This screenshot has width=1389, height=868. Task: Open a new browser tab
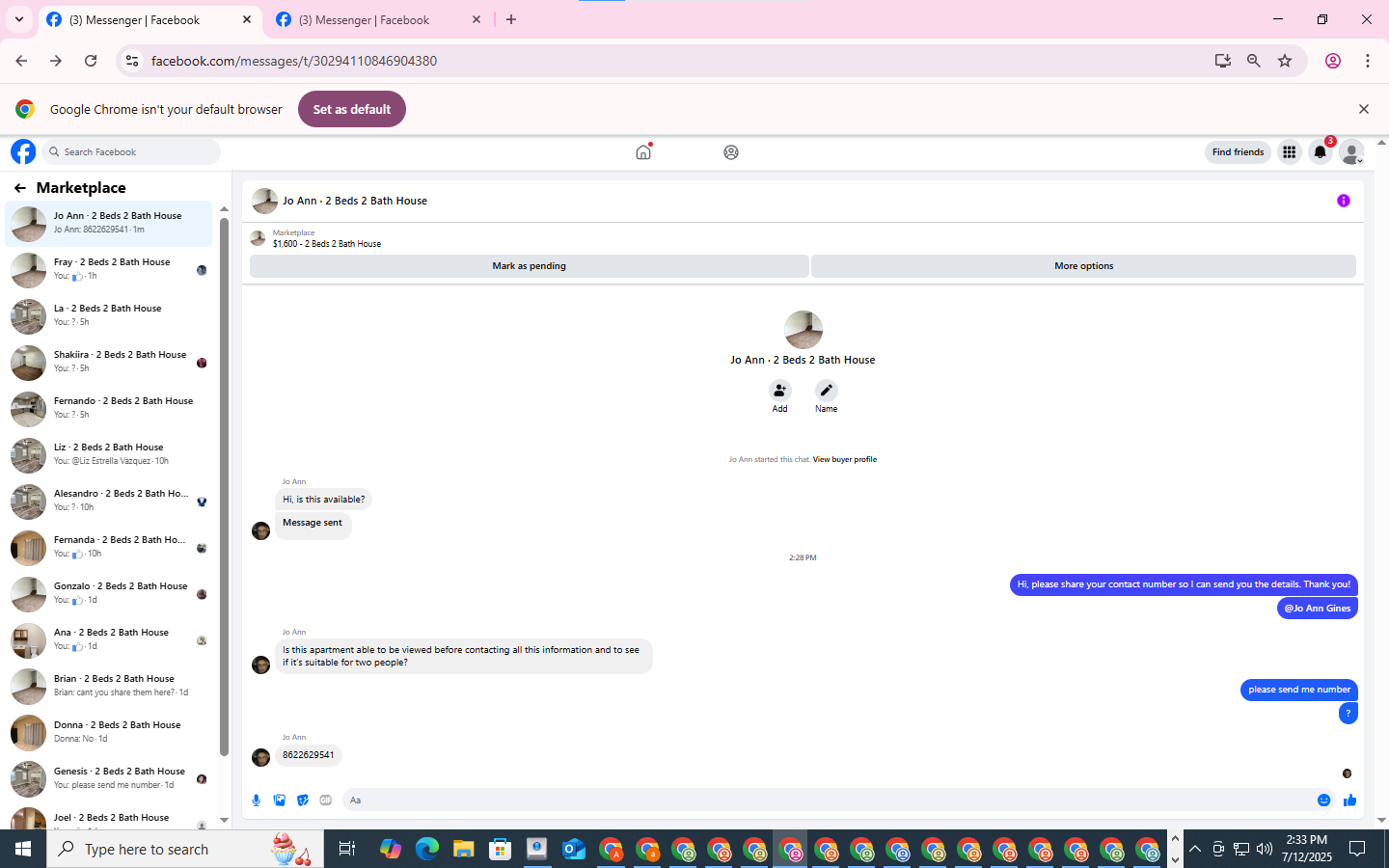pos(511,19)
